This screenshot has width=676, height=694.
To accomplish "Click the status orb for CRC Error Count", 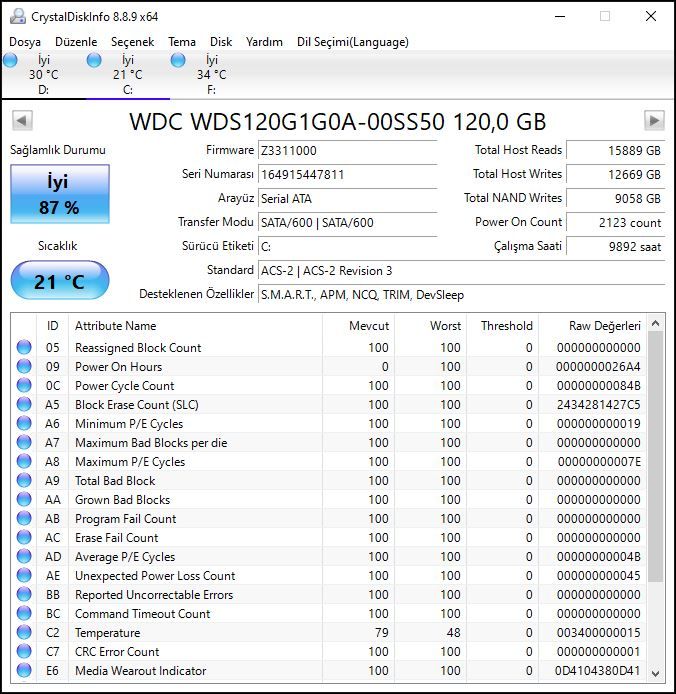I will (x=24, y=652).
